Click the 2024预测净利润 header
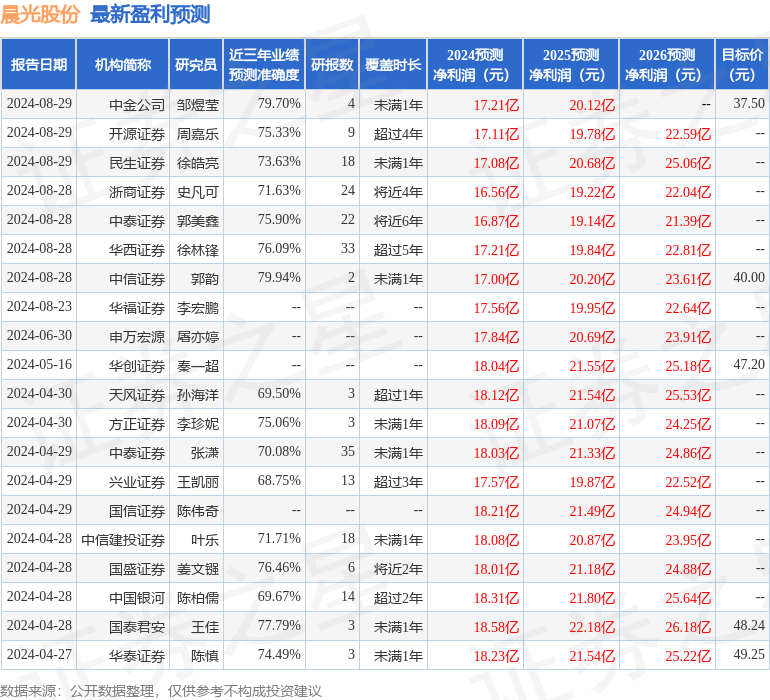 [x=475, y=64]
